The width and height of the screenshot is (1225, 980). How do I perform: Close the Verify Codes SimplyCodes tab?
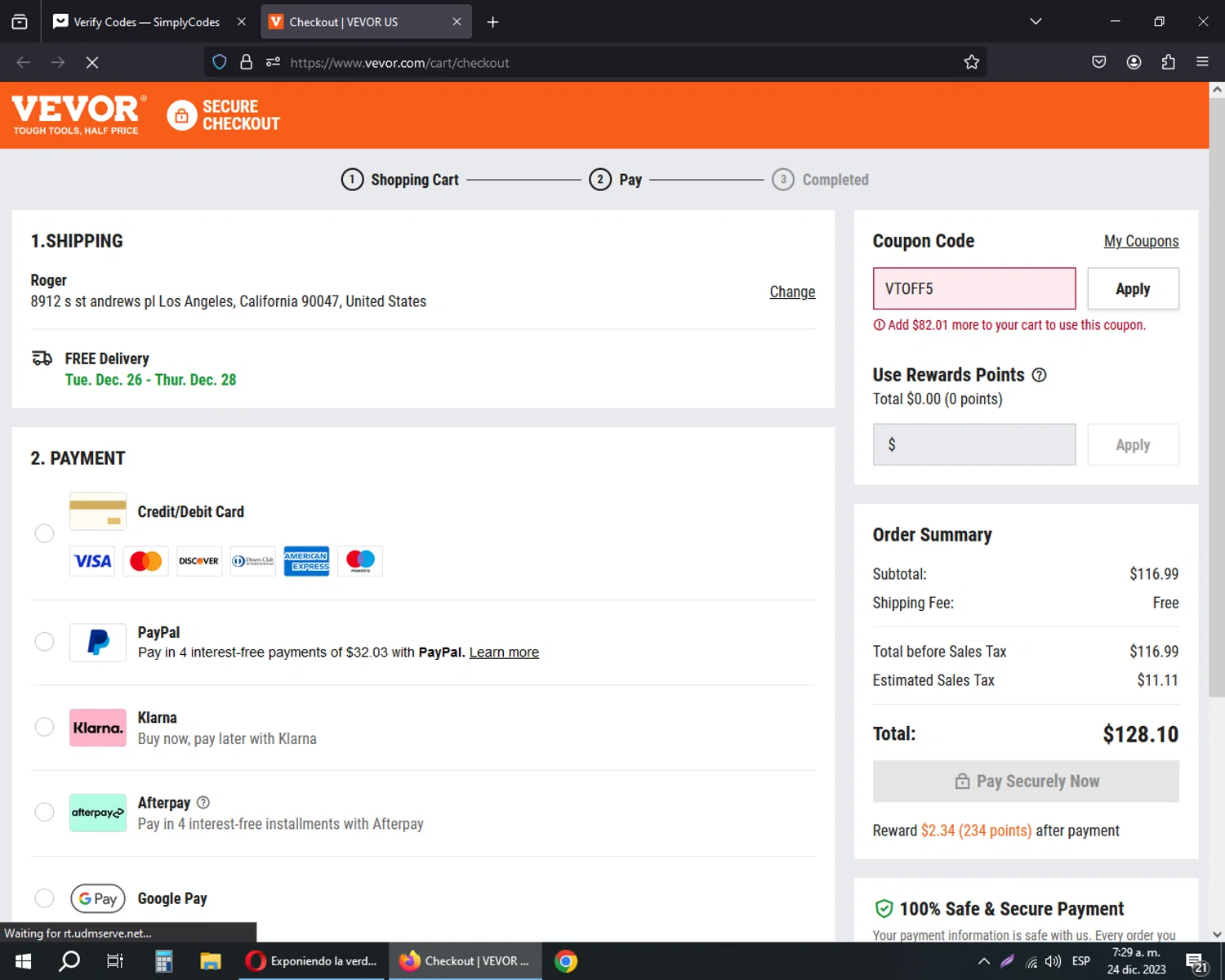pos(242,22)
